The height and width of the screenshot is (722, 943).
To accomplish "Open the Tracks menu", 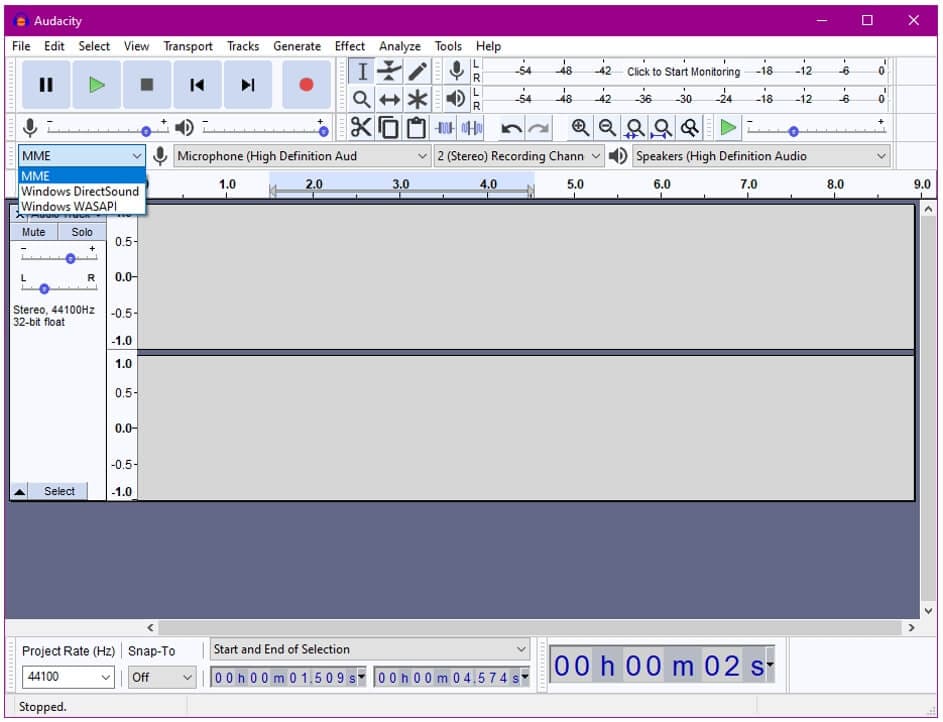I will coord(243,46).
